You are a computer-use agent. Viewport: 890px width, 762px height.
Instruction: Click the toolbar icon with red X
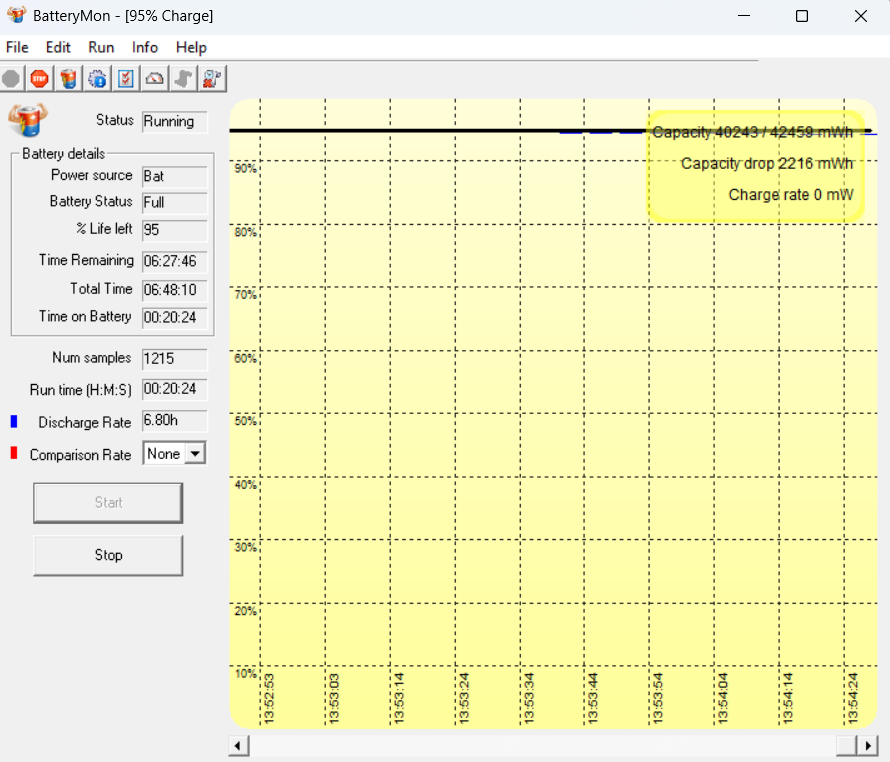213,78
